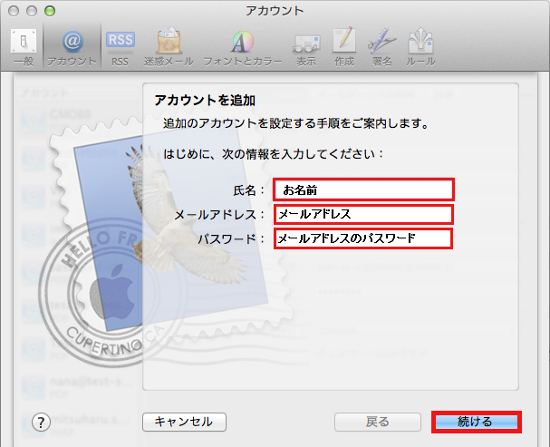The height and width of the screenshot is (447, 550).
Task: Open フォントとカラー (Fonts & Colors) pane
Action: [242, 48]
